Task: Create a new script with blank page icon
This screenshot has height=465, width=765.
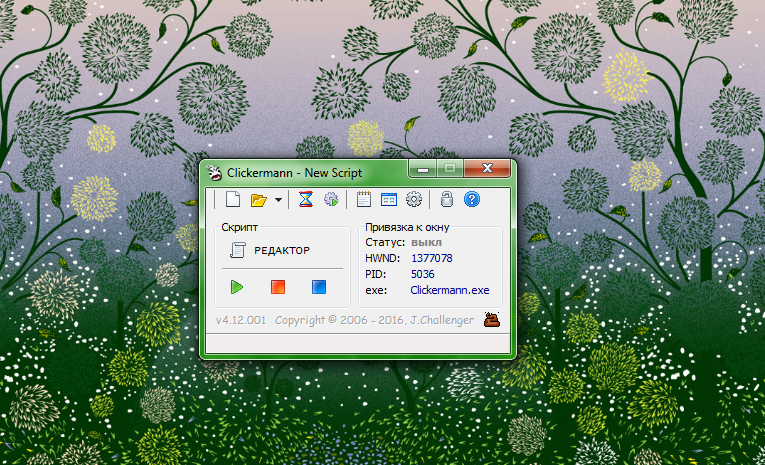Action: coord(233,200)
